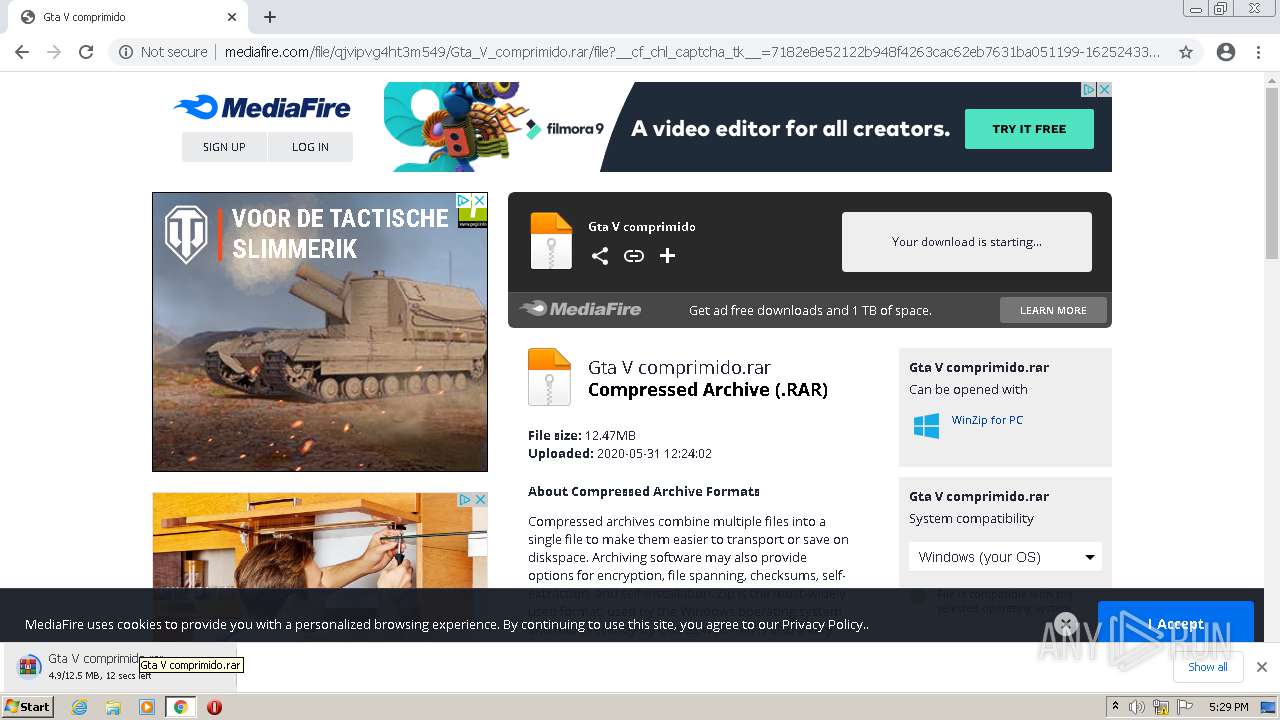Image resolution: width=1280 pixels, height=720 pixels.
Task: Close the downloads bar
Action: tap(1262, 667)
